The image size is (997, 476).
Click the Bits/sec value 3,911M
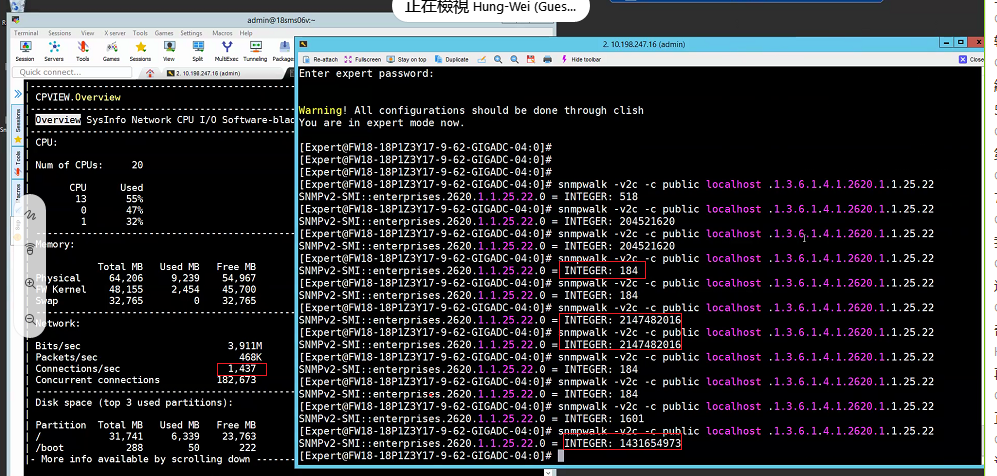(x=245, y=346)
